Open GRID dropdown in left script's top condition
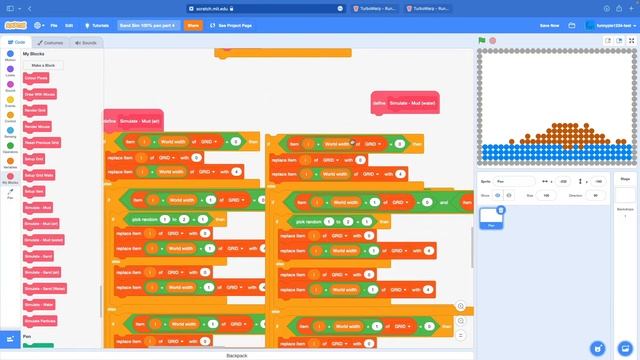The height and width of the screenshot is (360, 640). (209, 142)
